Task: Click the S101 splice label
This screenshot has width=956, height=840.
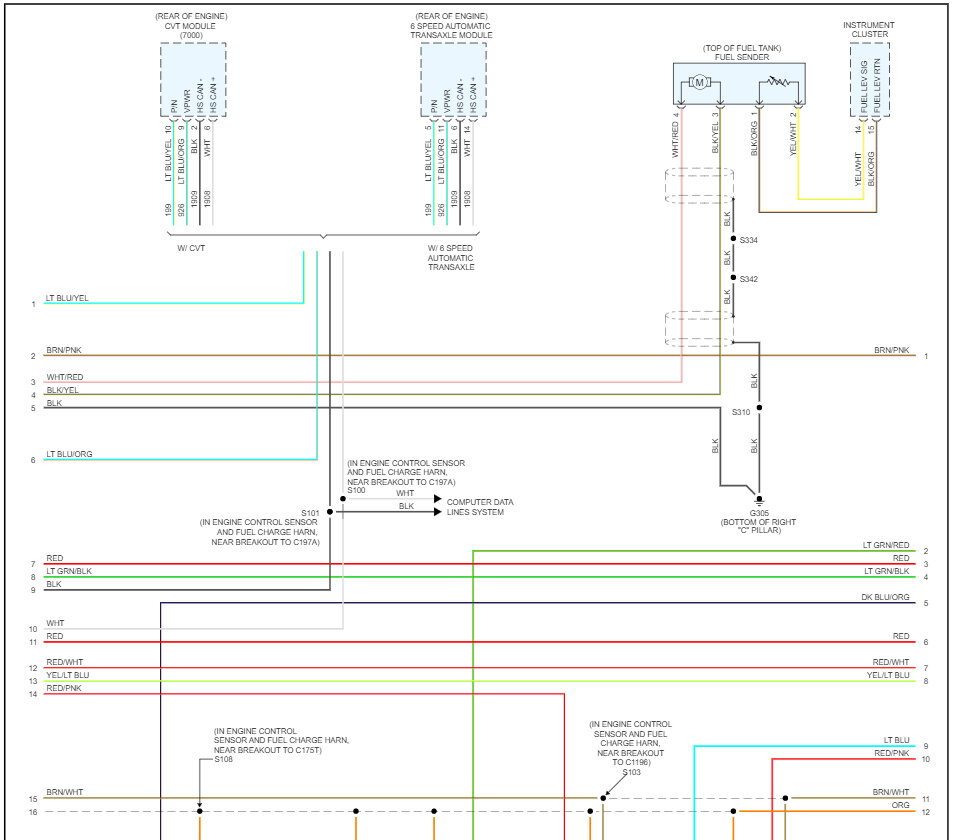Action: tap(310, 513)
